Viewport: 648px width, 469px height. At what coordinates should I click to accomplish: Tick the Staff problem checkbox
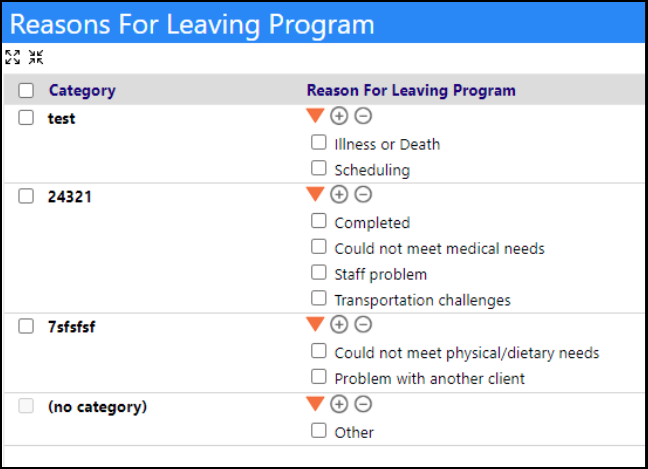point(319,272)
